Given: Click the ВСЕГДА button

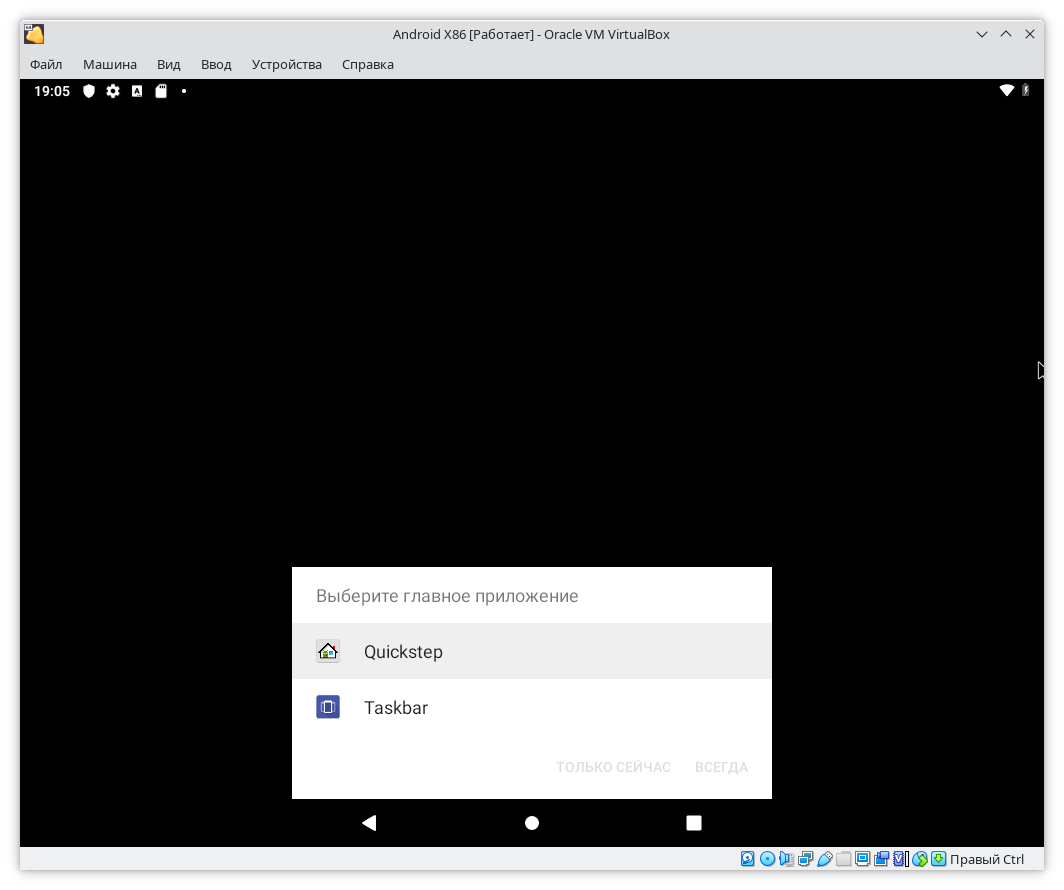Looking at the screenshot, I should 721,767.
